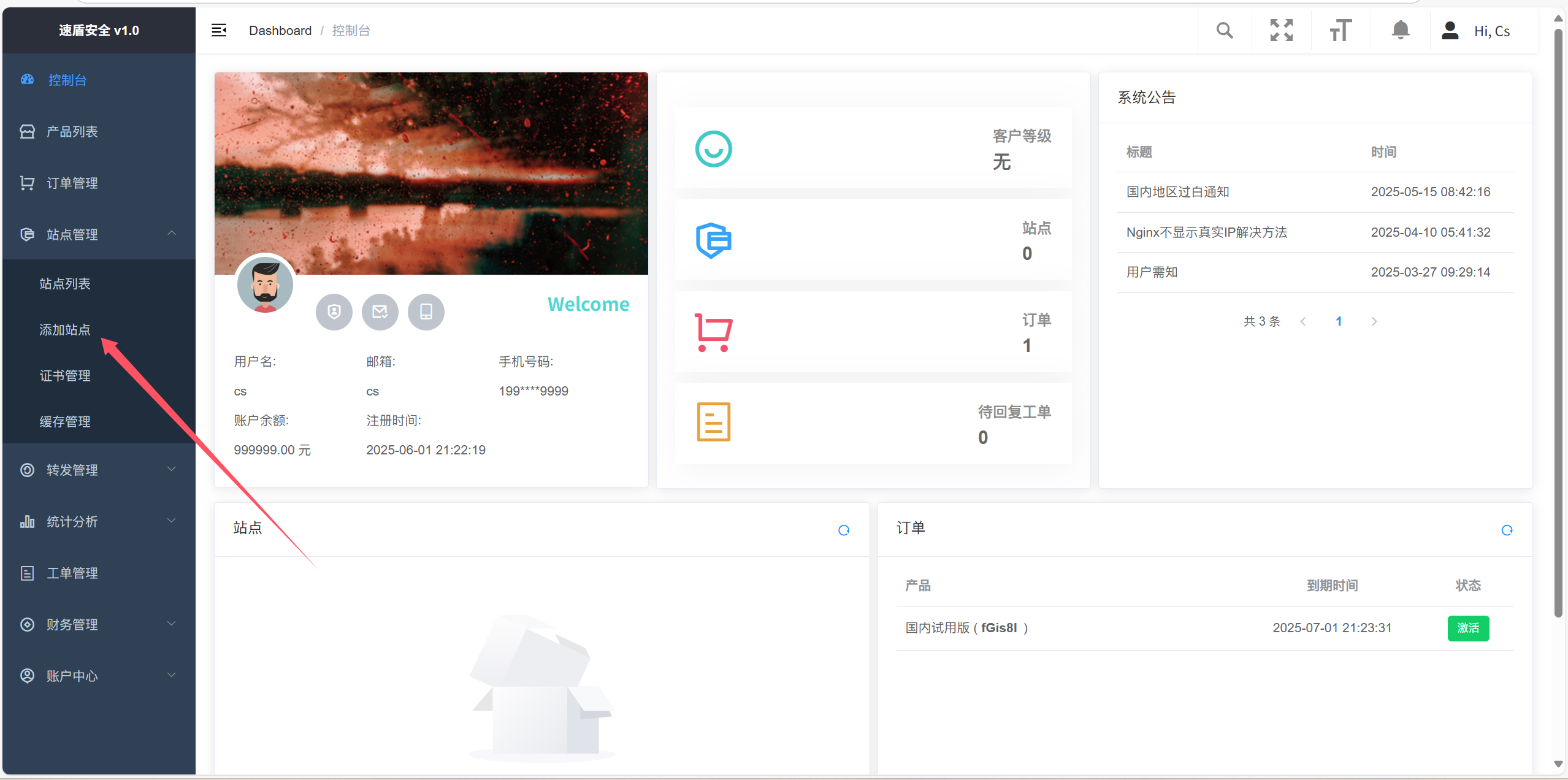Open 添加站点 to add a new site

(x=65, y=329)
